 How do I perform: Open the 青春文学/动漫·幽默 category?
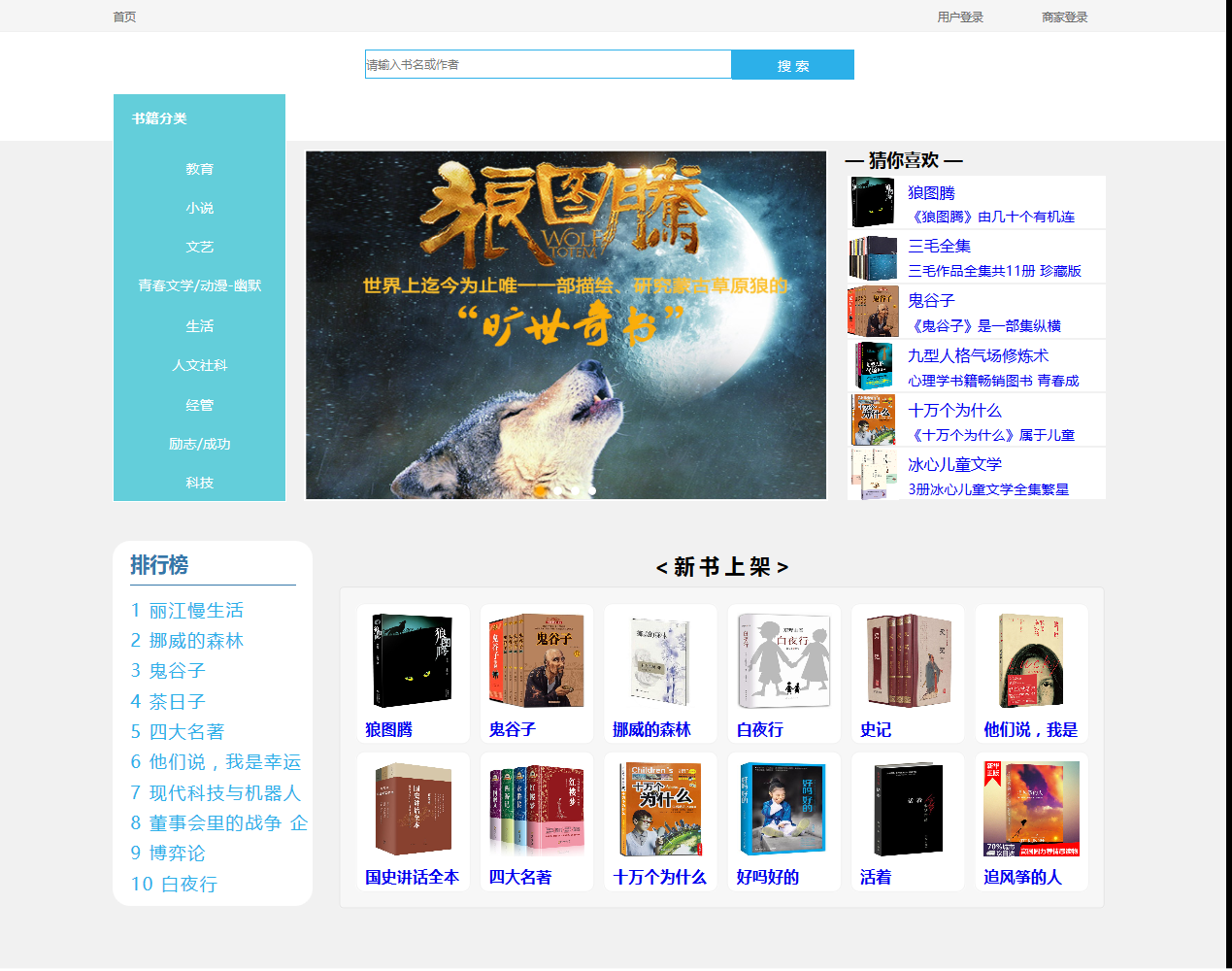199,285
